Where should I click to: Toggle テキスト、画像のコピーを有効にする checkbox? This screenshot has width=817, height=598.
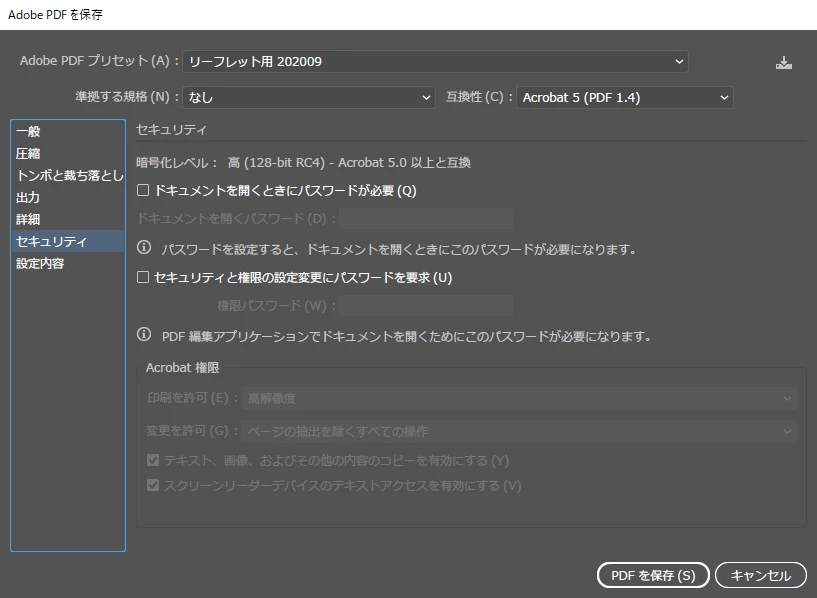(153, 460)
